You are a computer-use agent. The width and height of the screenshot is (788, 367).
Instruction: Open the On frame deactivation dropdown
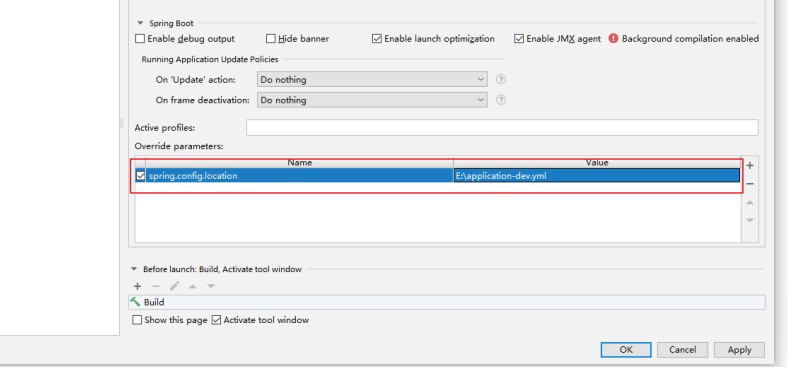pyautogui.click(x=372, y=100)
